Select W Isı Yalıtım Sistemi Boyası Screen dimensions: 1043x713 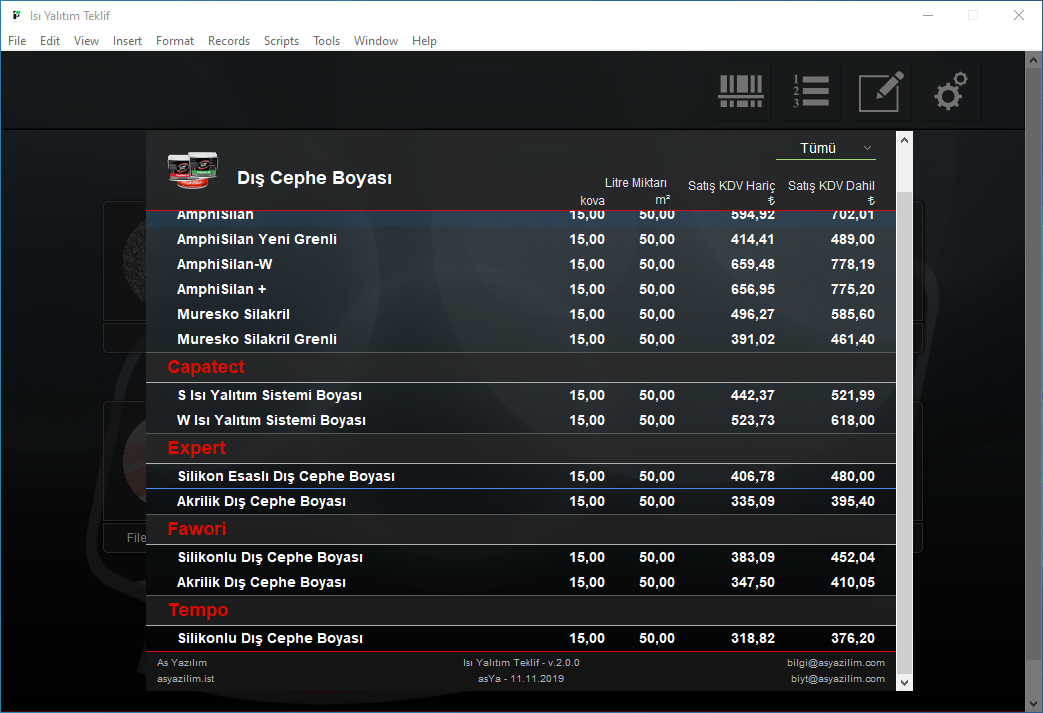pyautogui.click(x=521, y=420)
